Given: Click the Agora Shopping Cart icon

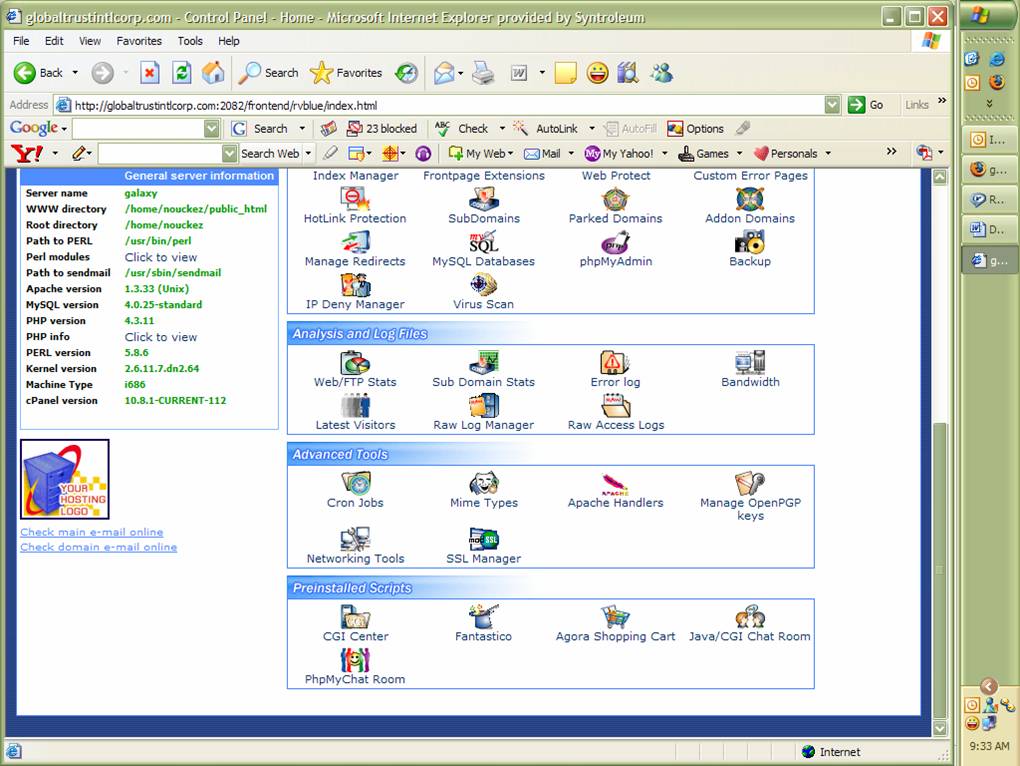Looking at the screenshot, I should 615,618.
